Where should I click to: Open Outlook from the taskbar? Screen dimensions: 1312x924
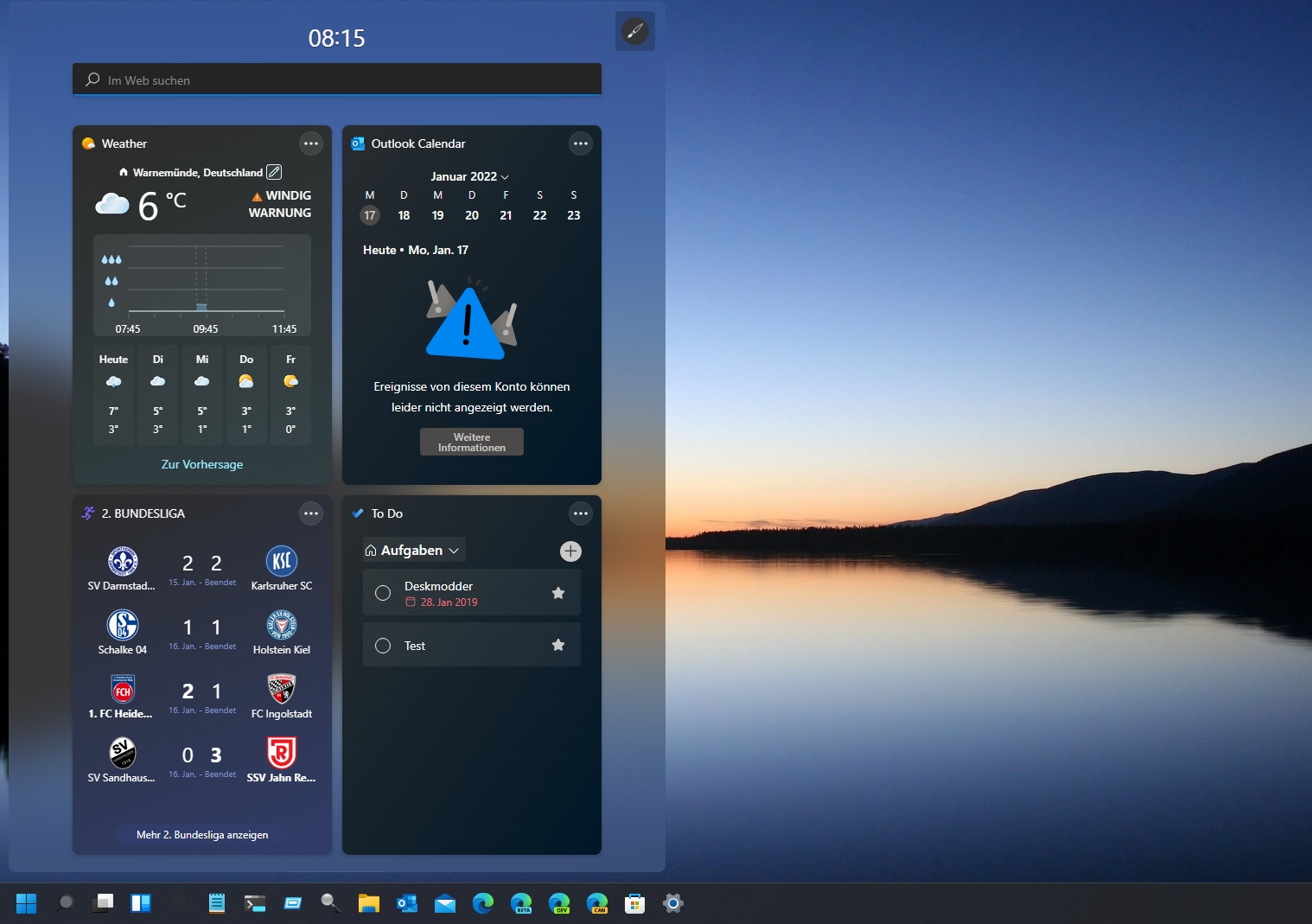click(407, 903)
